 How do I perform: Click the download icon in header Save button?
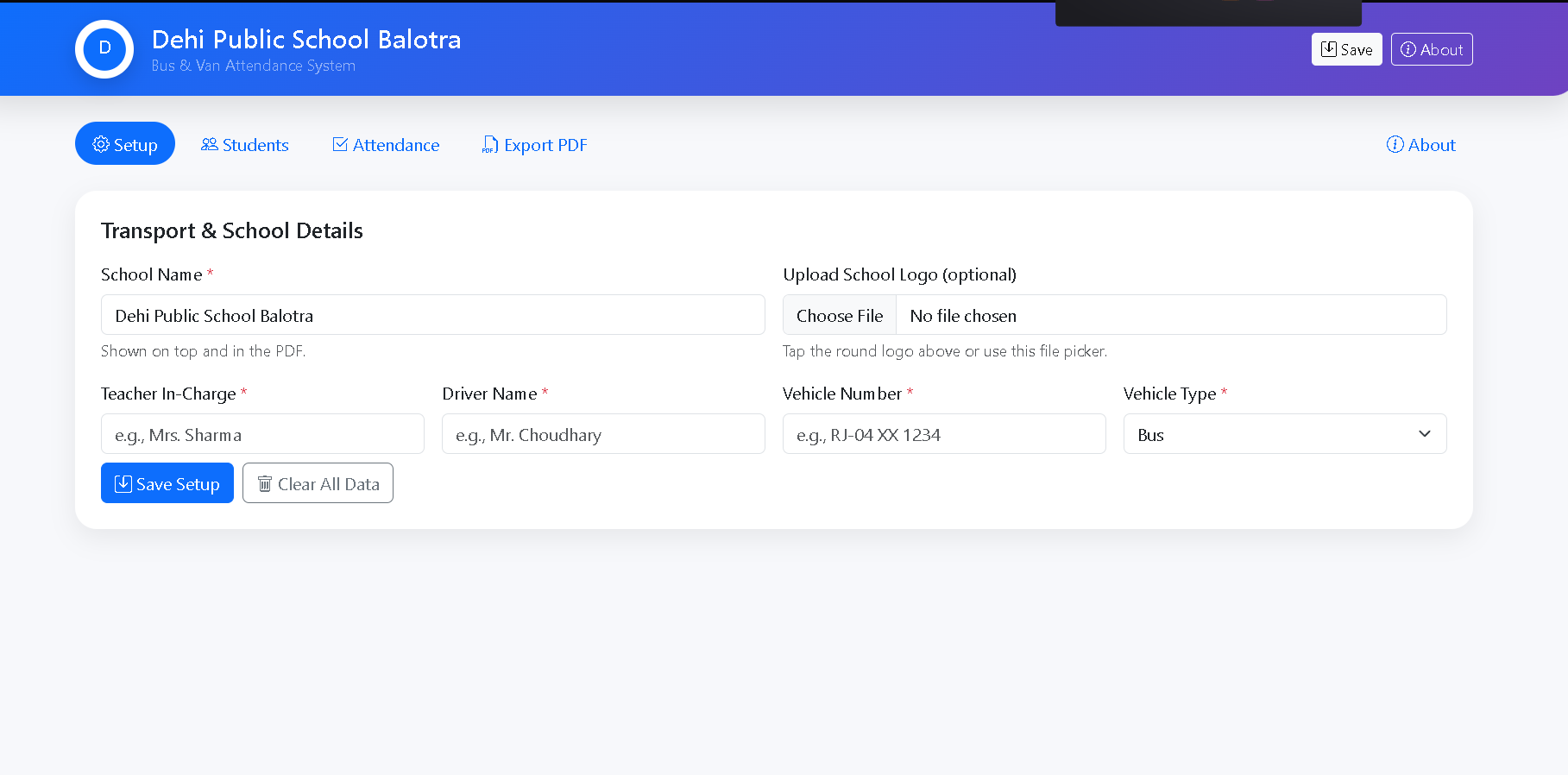click(1328, 49)
